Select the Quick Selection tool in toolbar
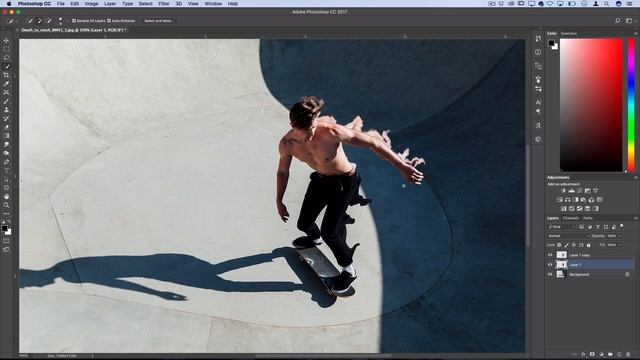The image size is (640, 360). point(6,67)
